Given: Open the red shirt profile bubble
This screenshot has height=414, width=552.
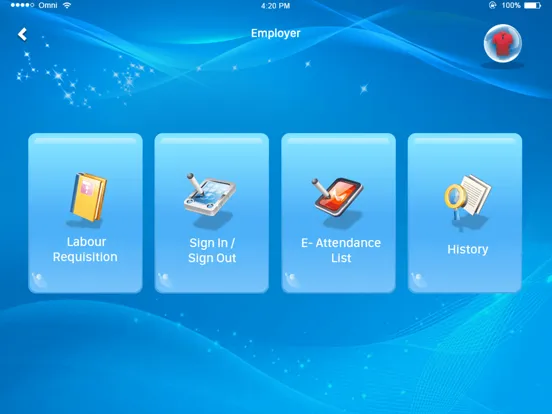Looking at the screenshot, I should pos(502,43).
